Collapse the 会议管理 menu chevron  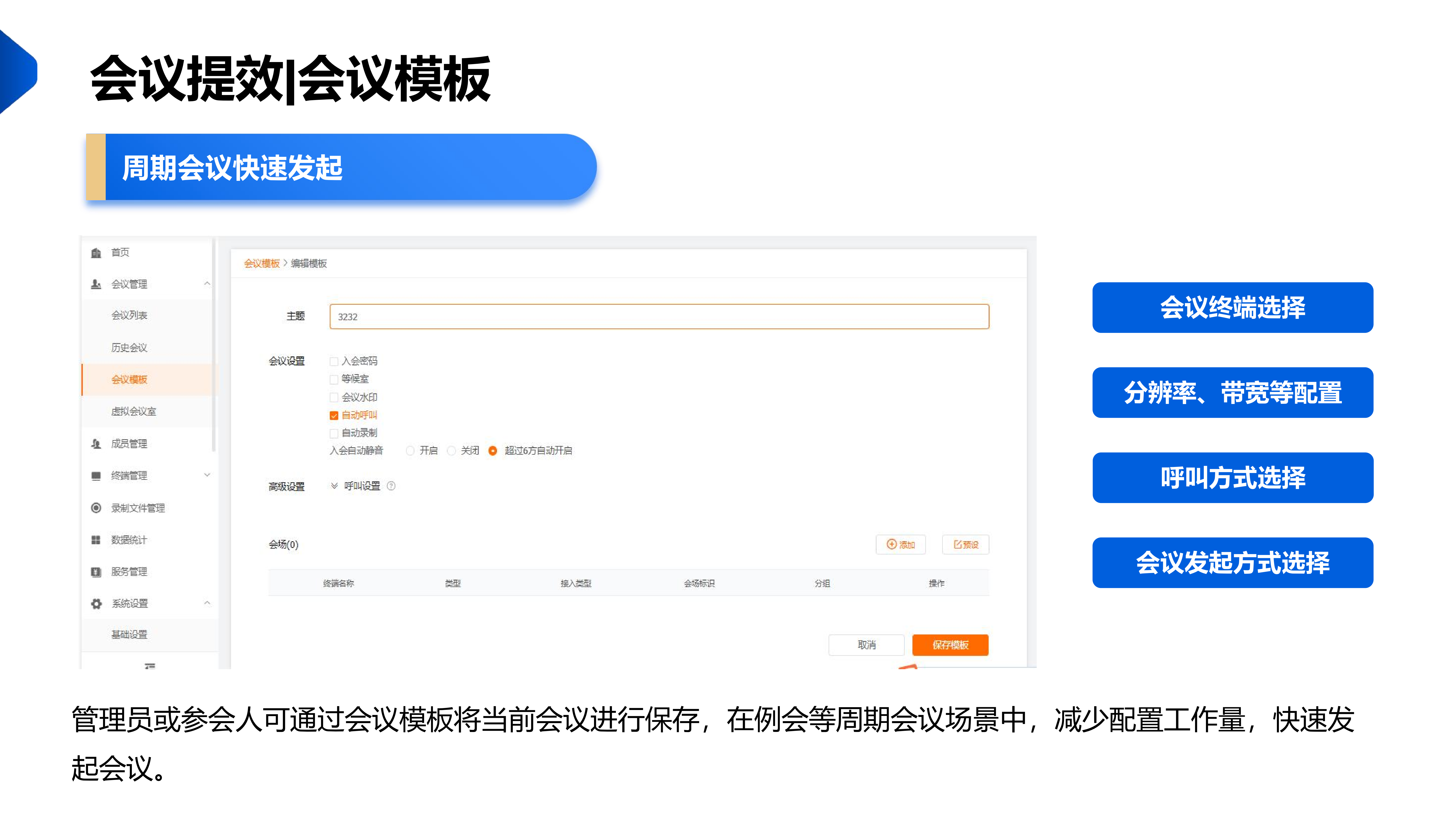[207, 284]
